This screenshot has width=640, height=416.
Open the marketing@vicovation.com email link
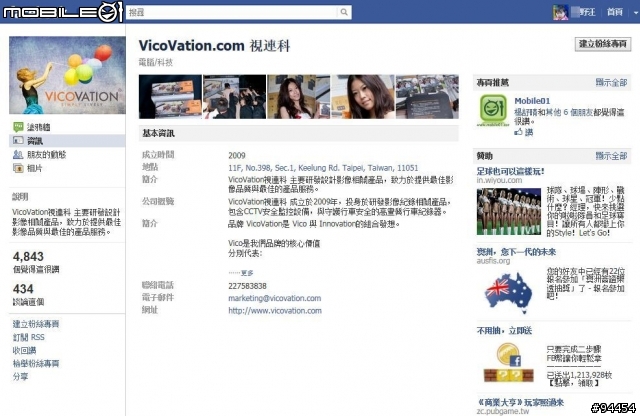[x=275, y=298]
